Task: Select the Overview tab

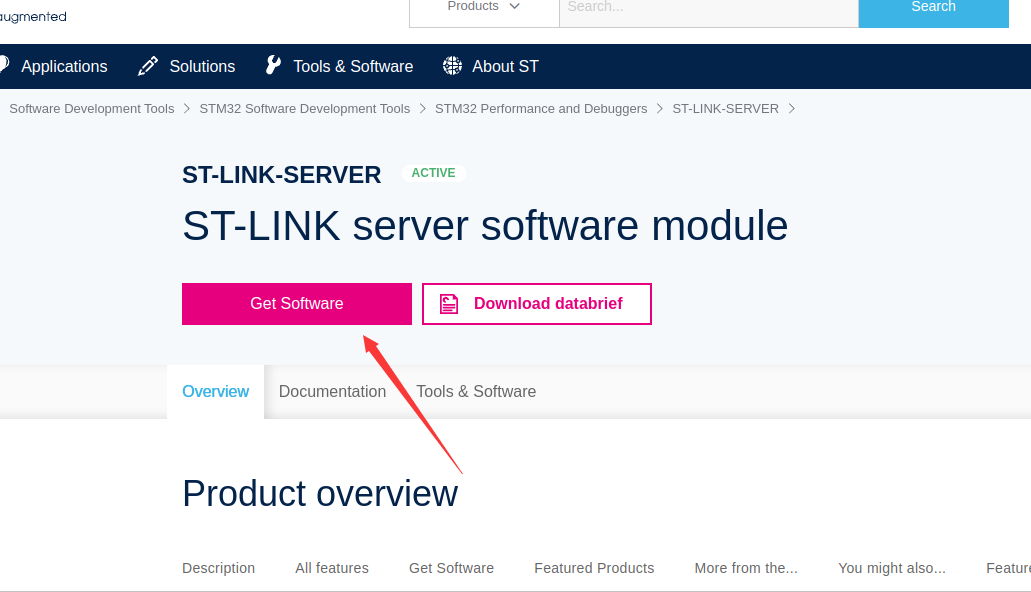Action: tap(215, 391)
